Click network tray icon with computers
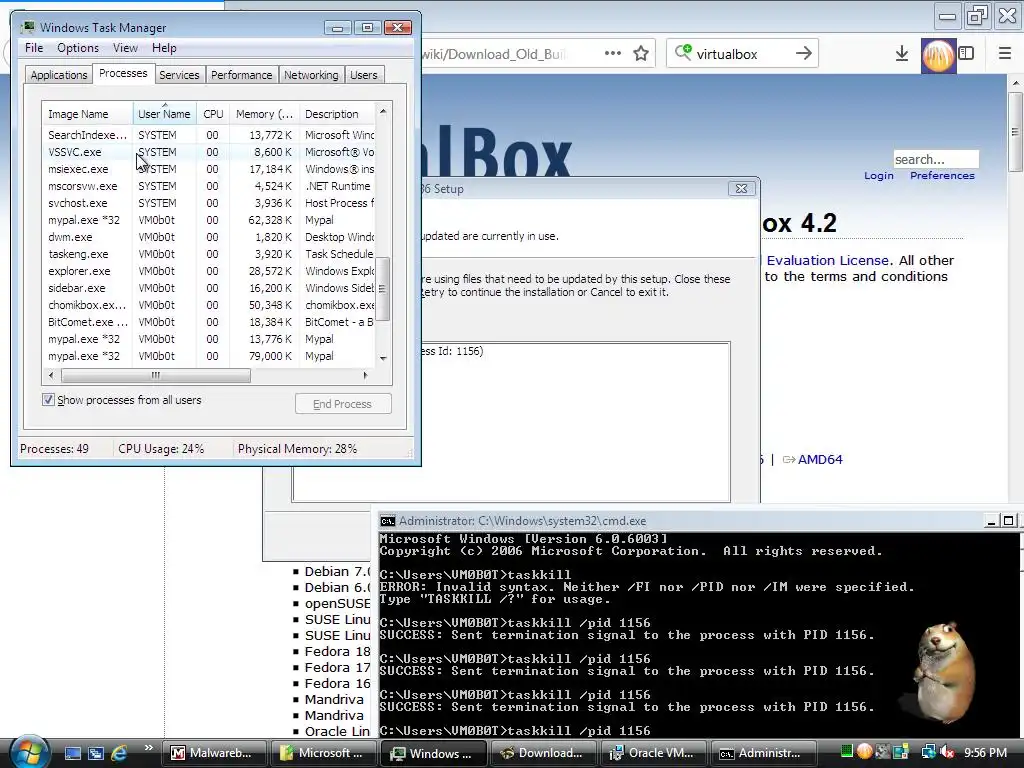Viewport: 1024px width, 768px height. coord(928,752)
